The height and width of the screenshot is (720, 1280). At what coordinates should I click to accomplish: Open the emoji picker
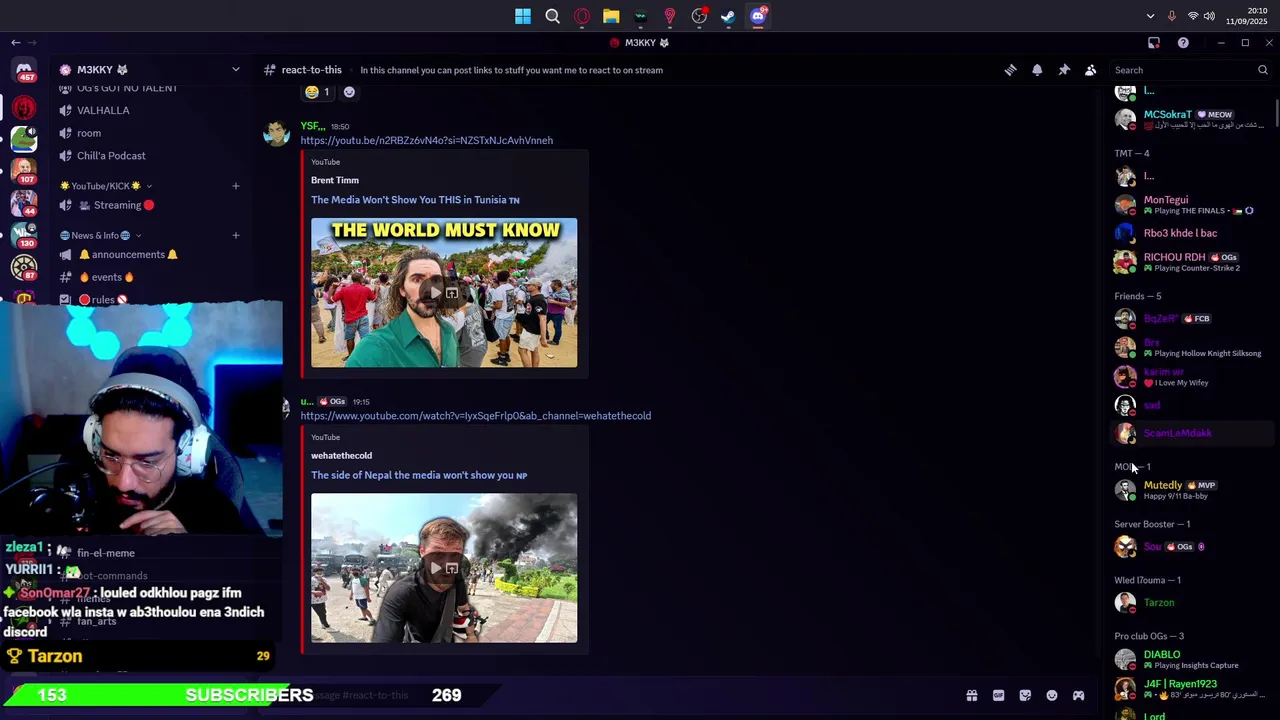[1052, 695]
